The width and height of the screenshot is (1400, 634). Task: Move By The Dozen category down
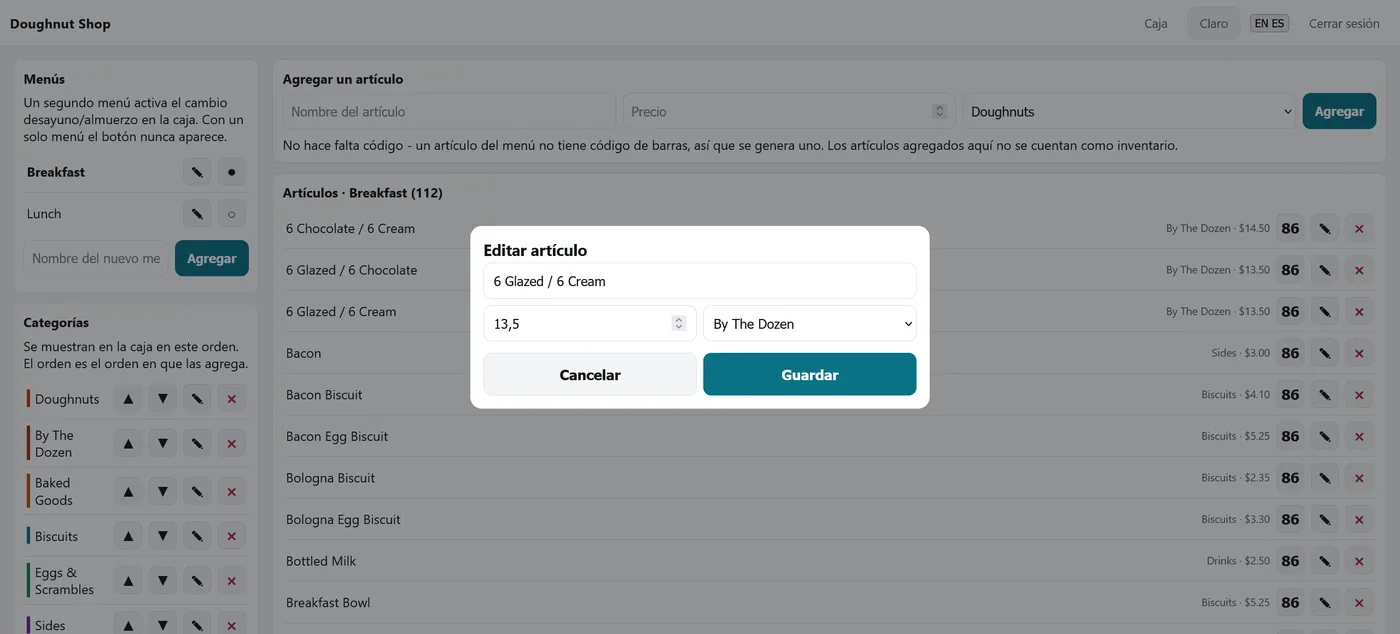point(162,444)
